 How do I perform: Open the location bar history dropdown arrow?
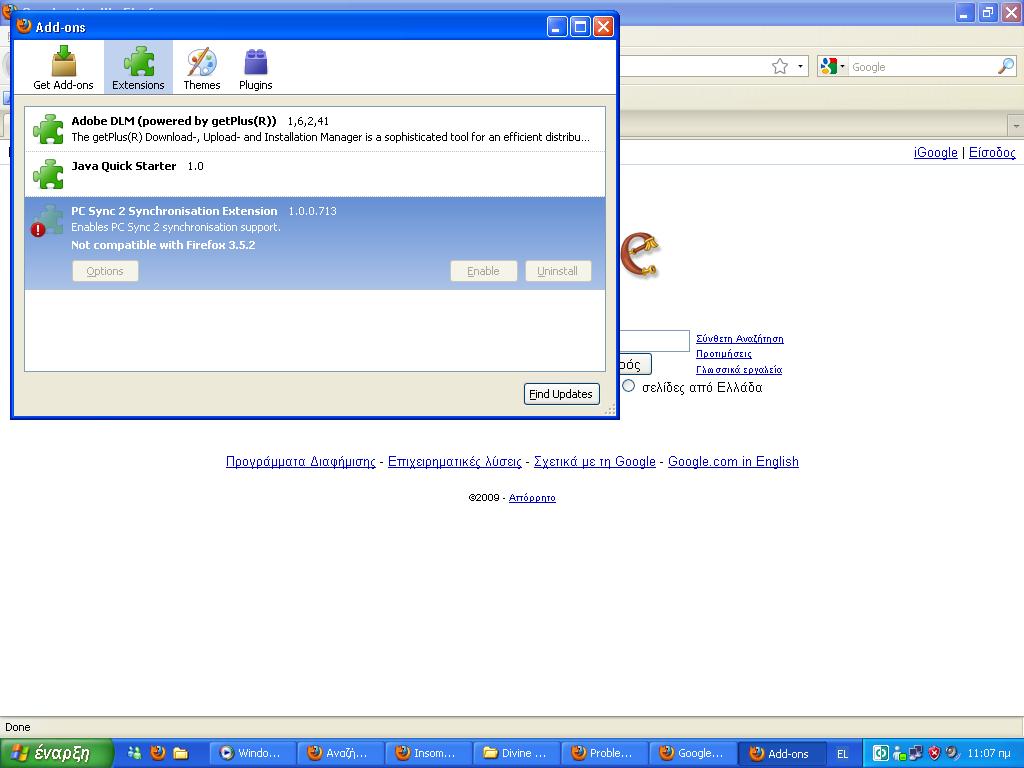(801, 67)
